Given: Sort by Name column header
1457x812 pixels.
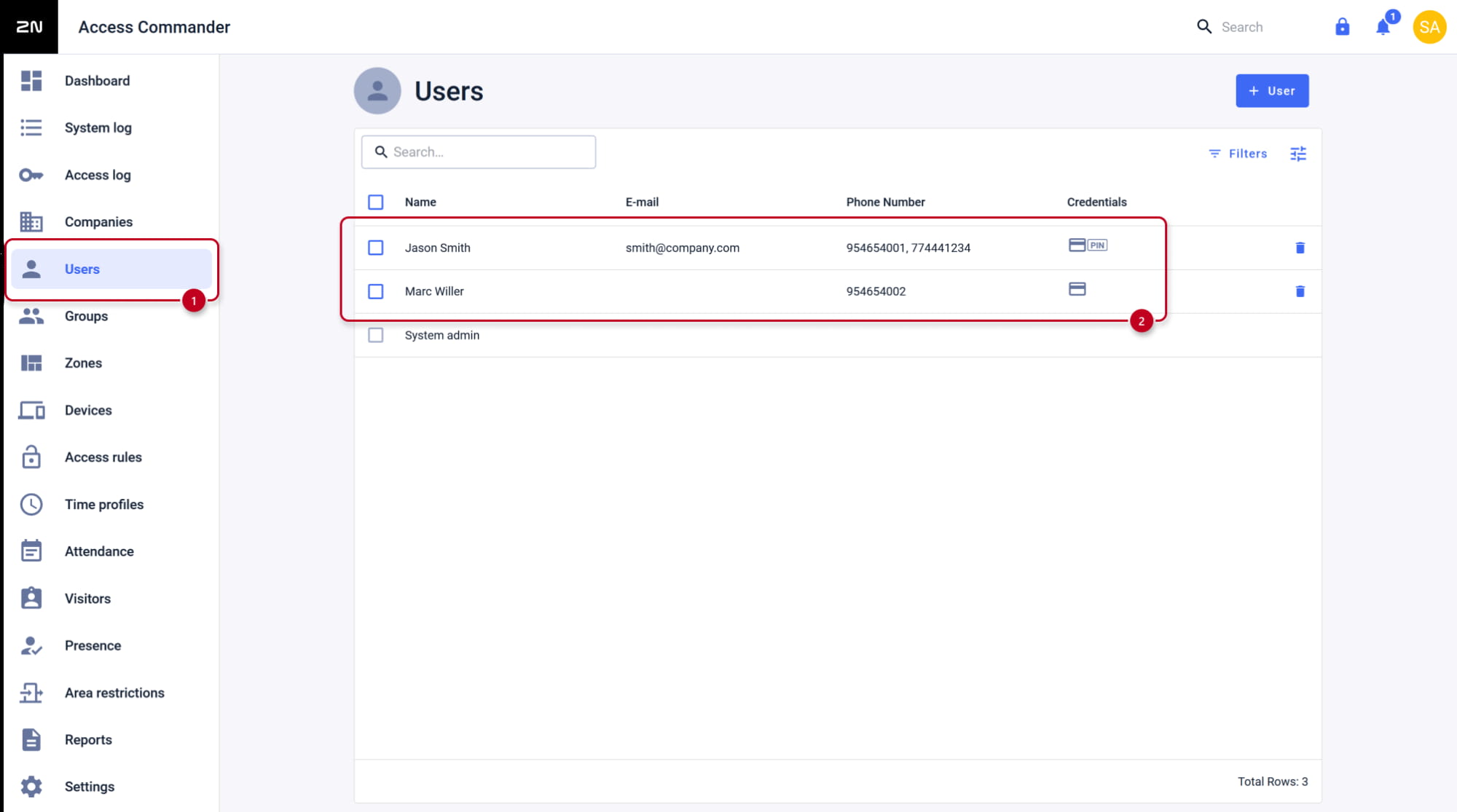Looking at the screenshot, I should pos(420,202).
